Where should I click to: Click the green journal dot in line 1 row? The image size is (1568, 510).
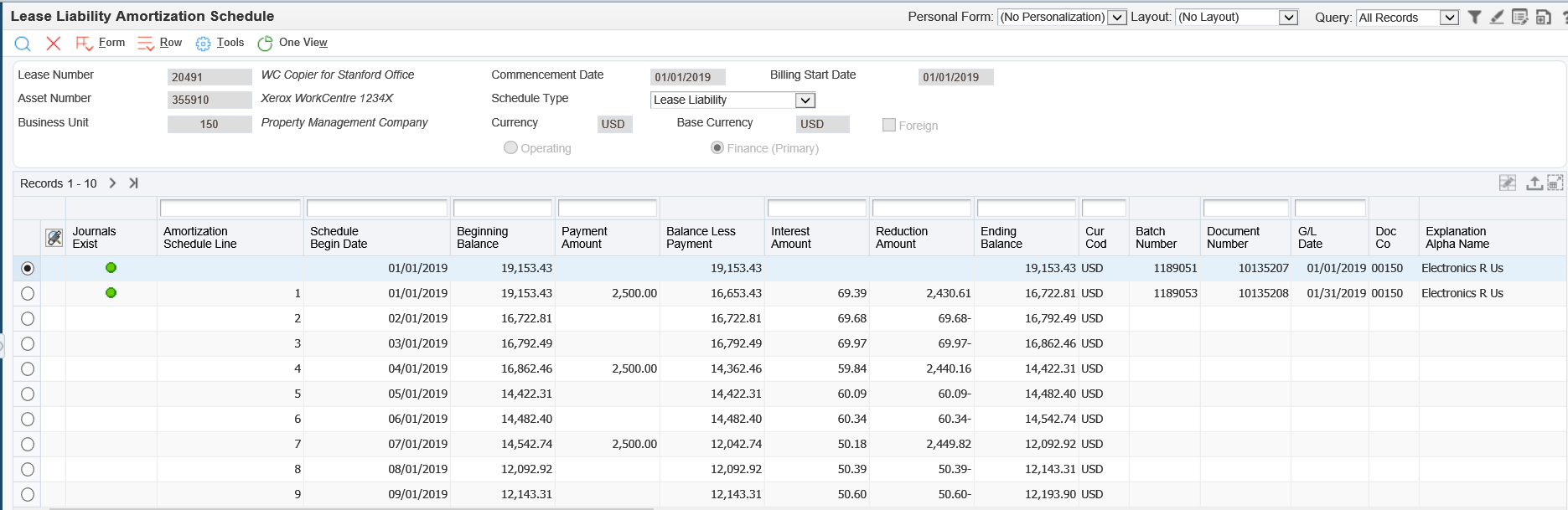111,293
